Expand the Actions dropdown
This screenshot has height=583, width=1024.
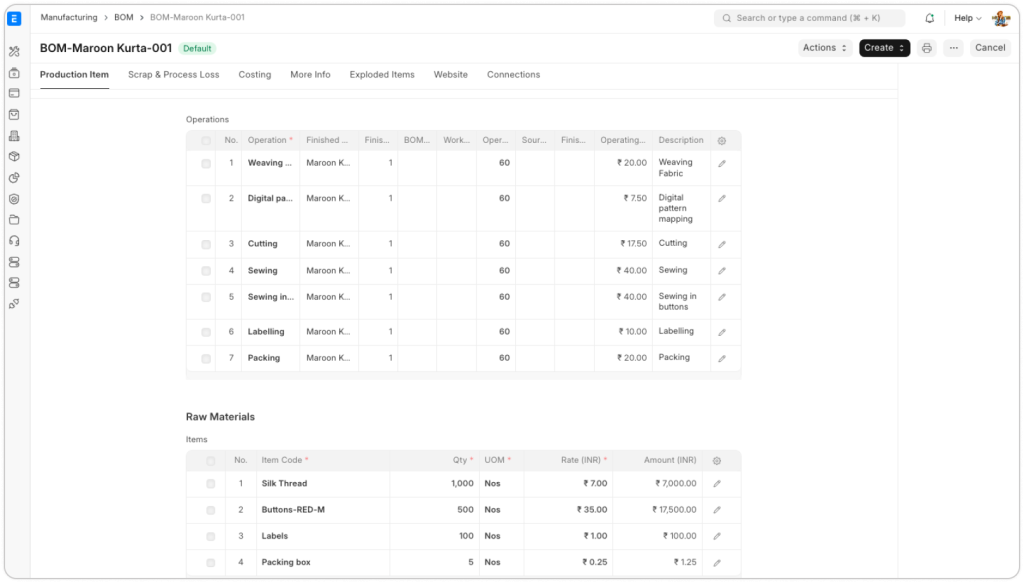(825, 48)
